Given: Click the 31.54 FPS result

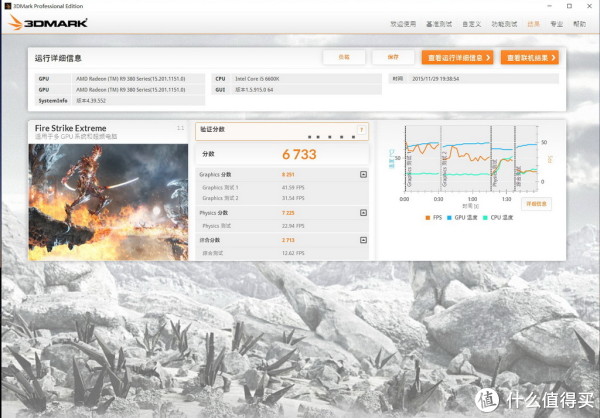Looking at the screenshot, I should 293,198.
